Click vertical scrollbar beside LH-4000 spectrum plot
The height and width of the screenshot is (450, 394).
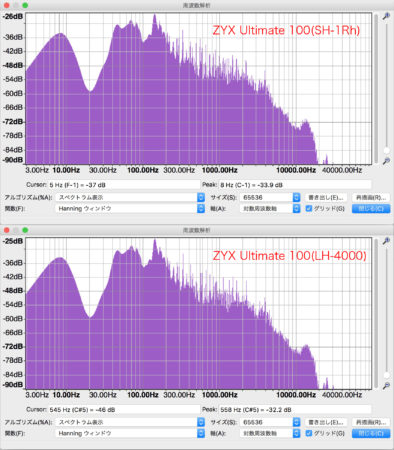click(376, 313)
